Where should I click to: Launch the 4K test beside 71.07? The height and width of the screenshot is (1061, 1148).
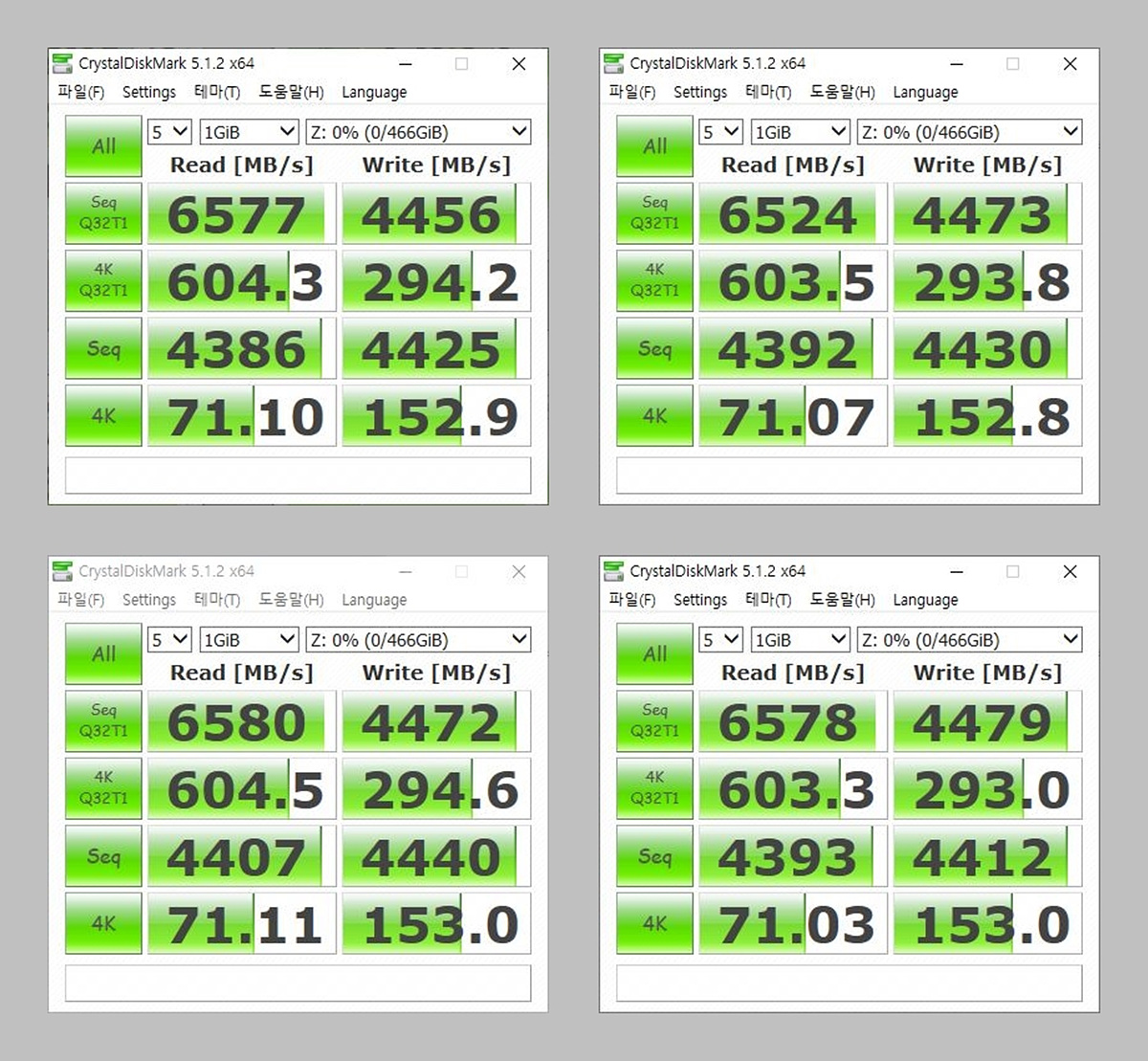click(654, 415)
